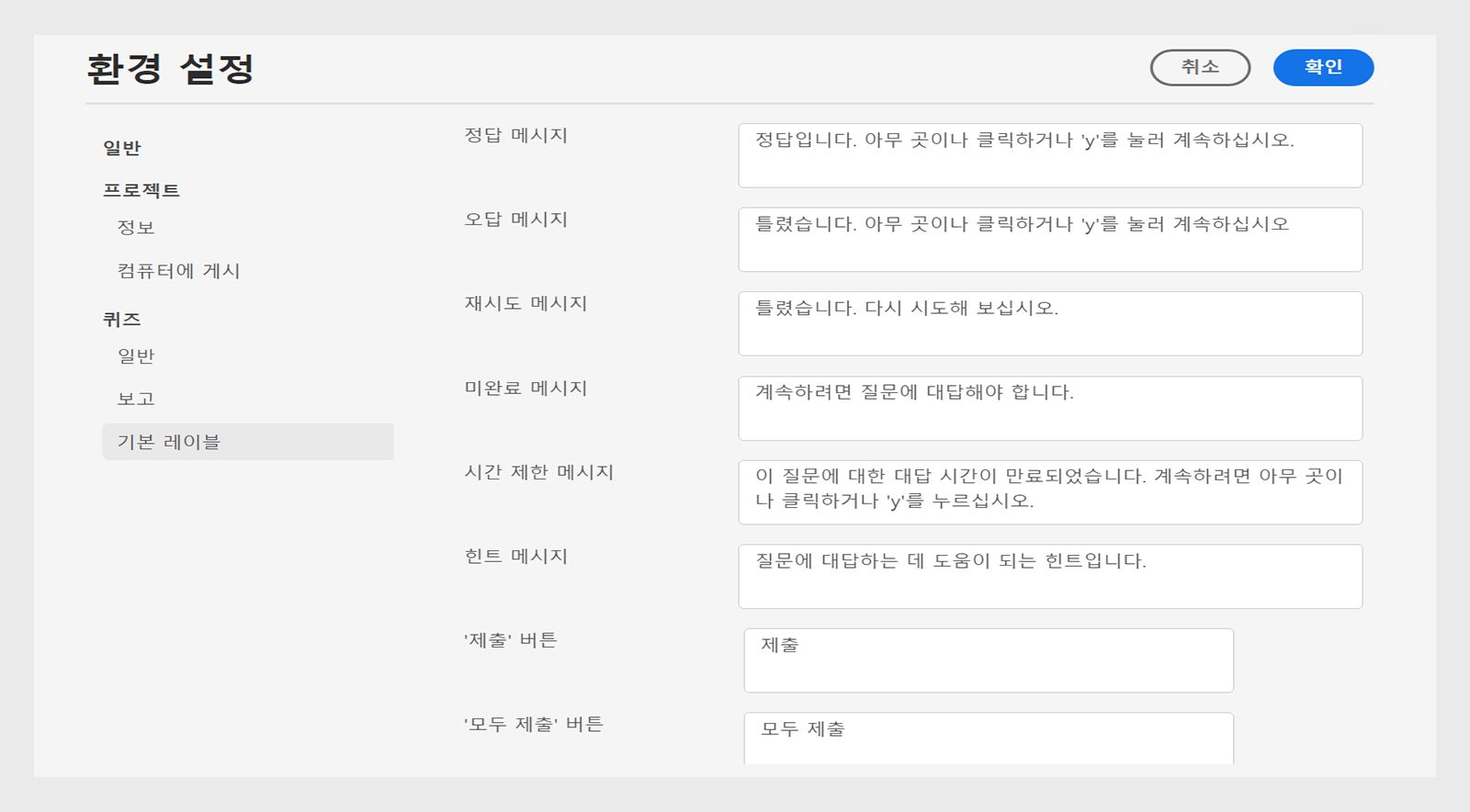Screen dimensions: 1470x812
Task: Switch to the 보고 settings page
Action: pyautogui.click(x=136, y=399)
